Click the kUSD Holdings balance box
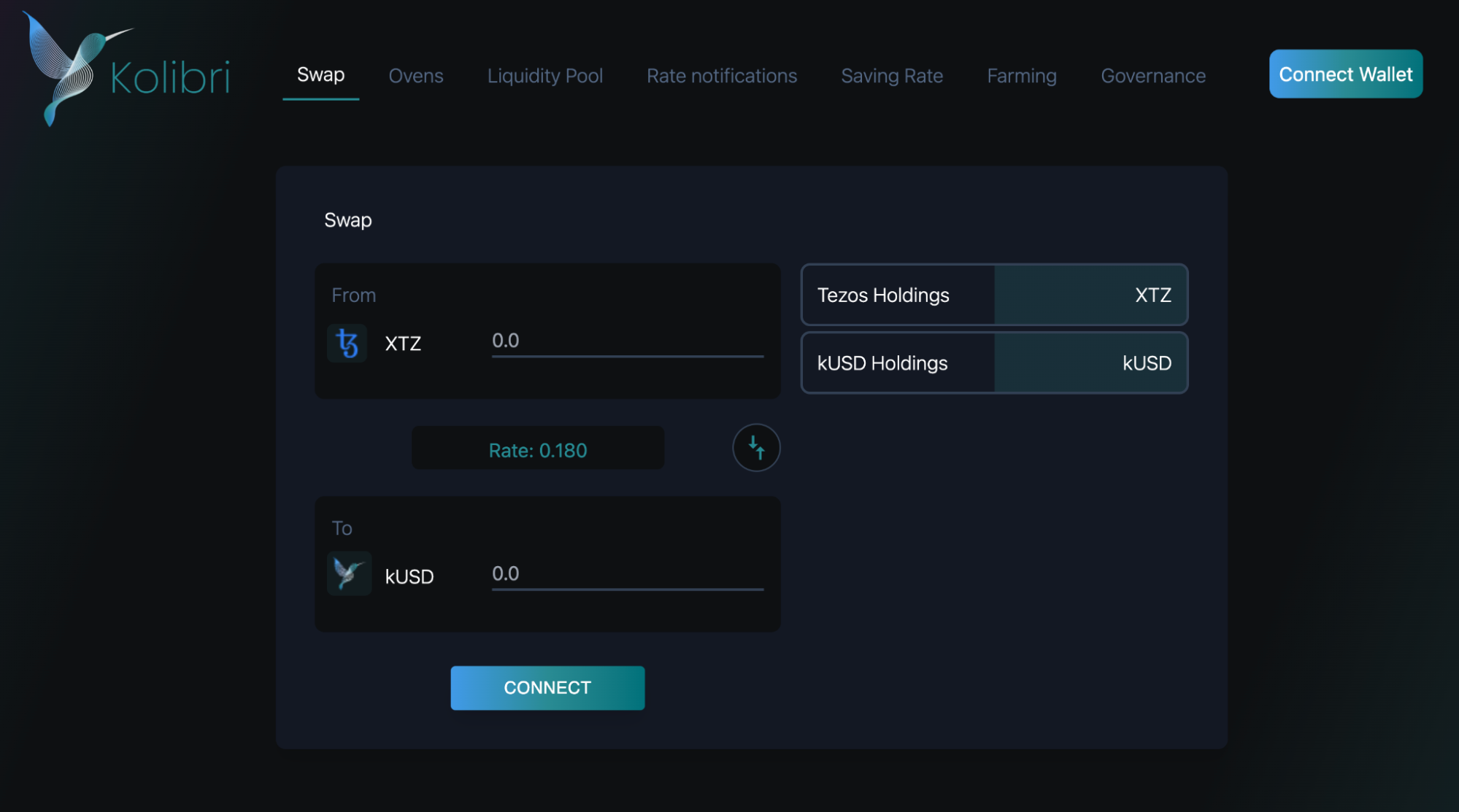This screenshot has width=1459, height=812. click(993, 363)
